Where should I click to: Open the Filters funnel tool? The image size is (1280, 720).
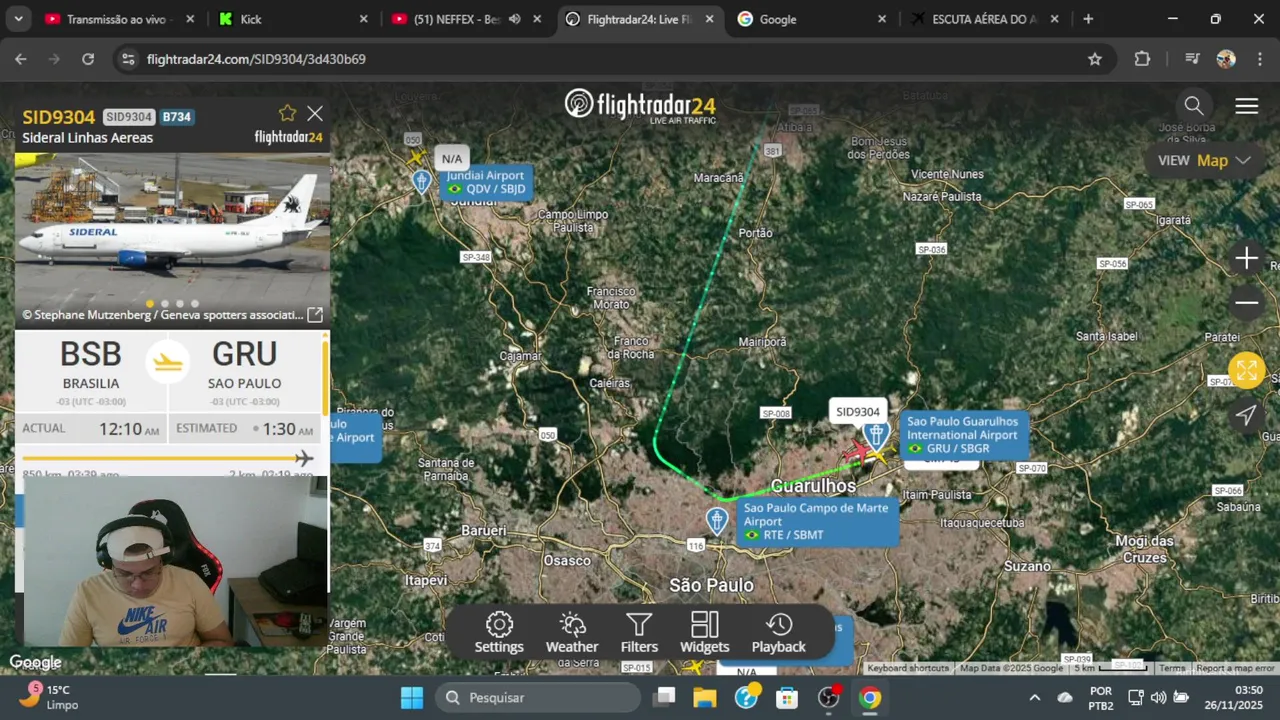coord(639,633)
